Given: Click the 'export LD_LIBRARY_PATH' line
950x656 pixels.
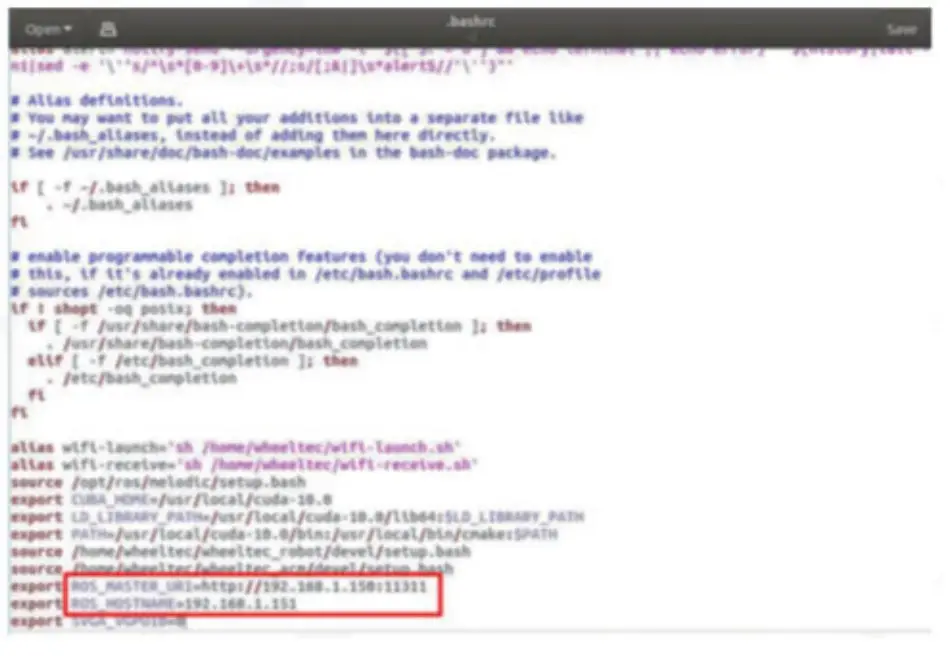Looking at the screenshot, I should [x=297, y=517].
